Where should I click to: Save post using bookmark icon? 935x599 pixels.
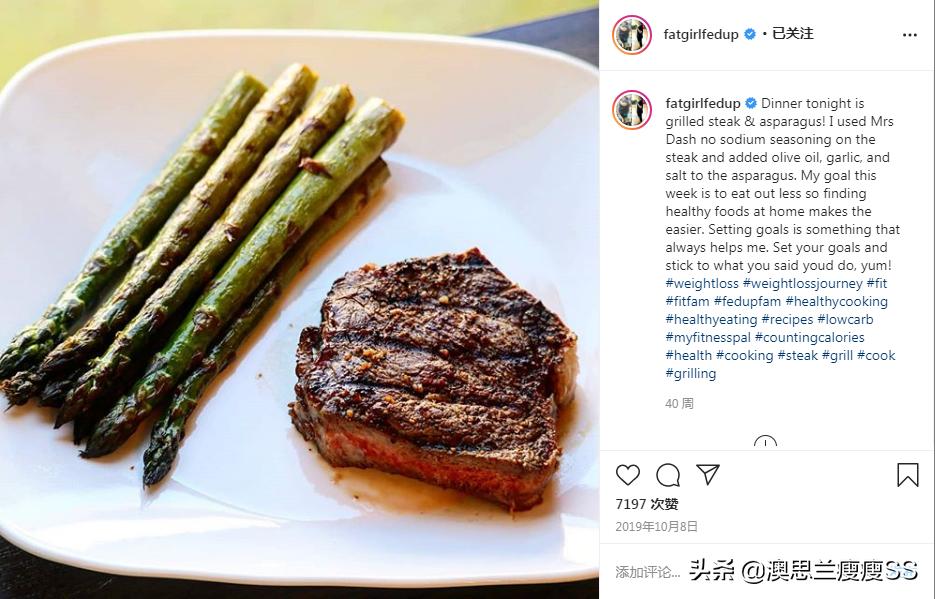pos(908,475)
